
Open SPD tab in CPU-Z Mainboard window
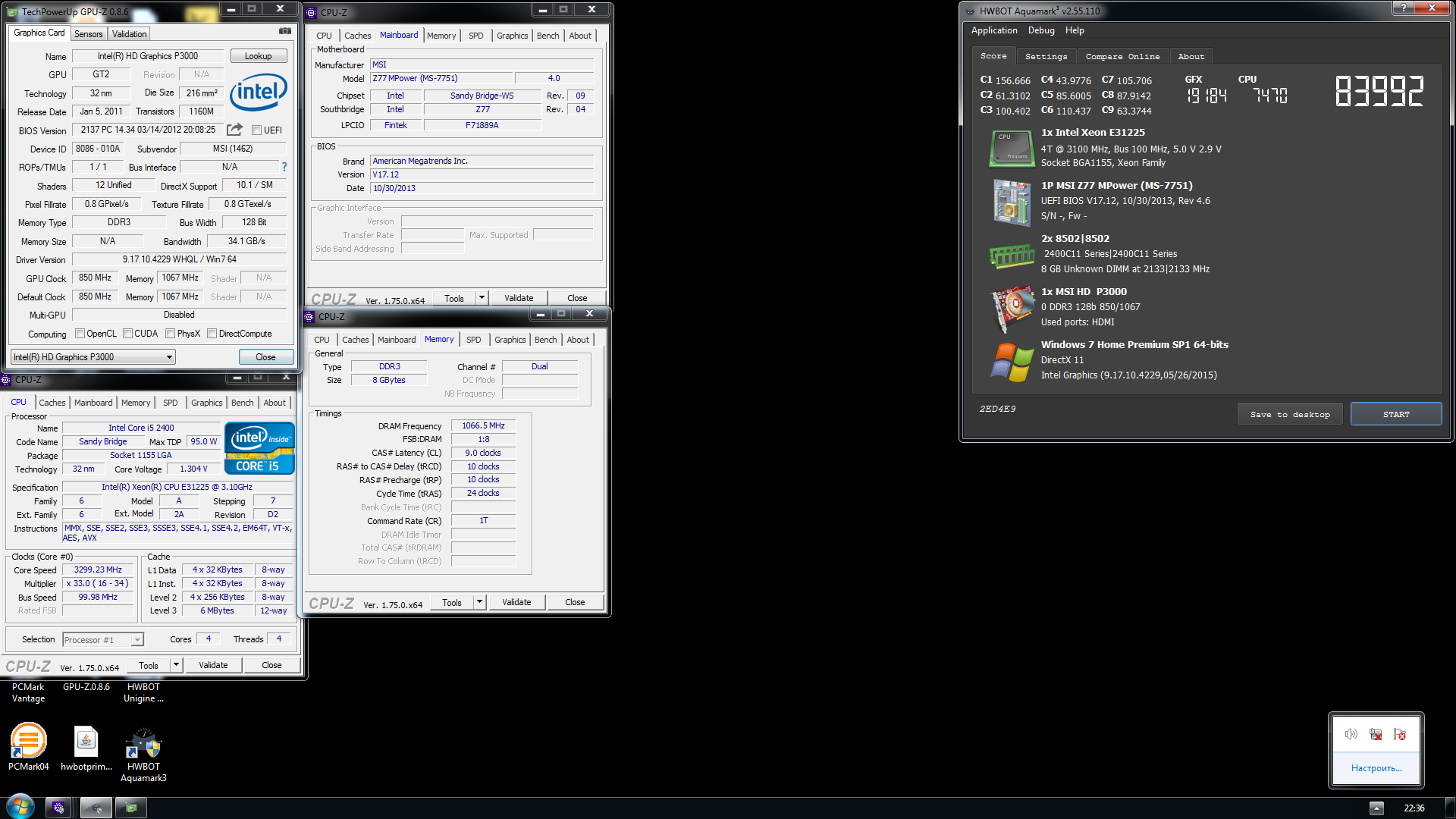475,36
